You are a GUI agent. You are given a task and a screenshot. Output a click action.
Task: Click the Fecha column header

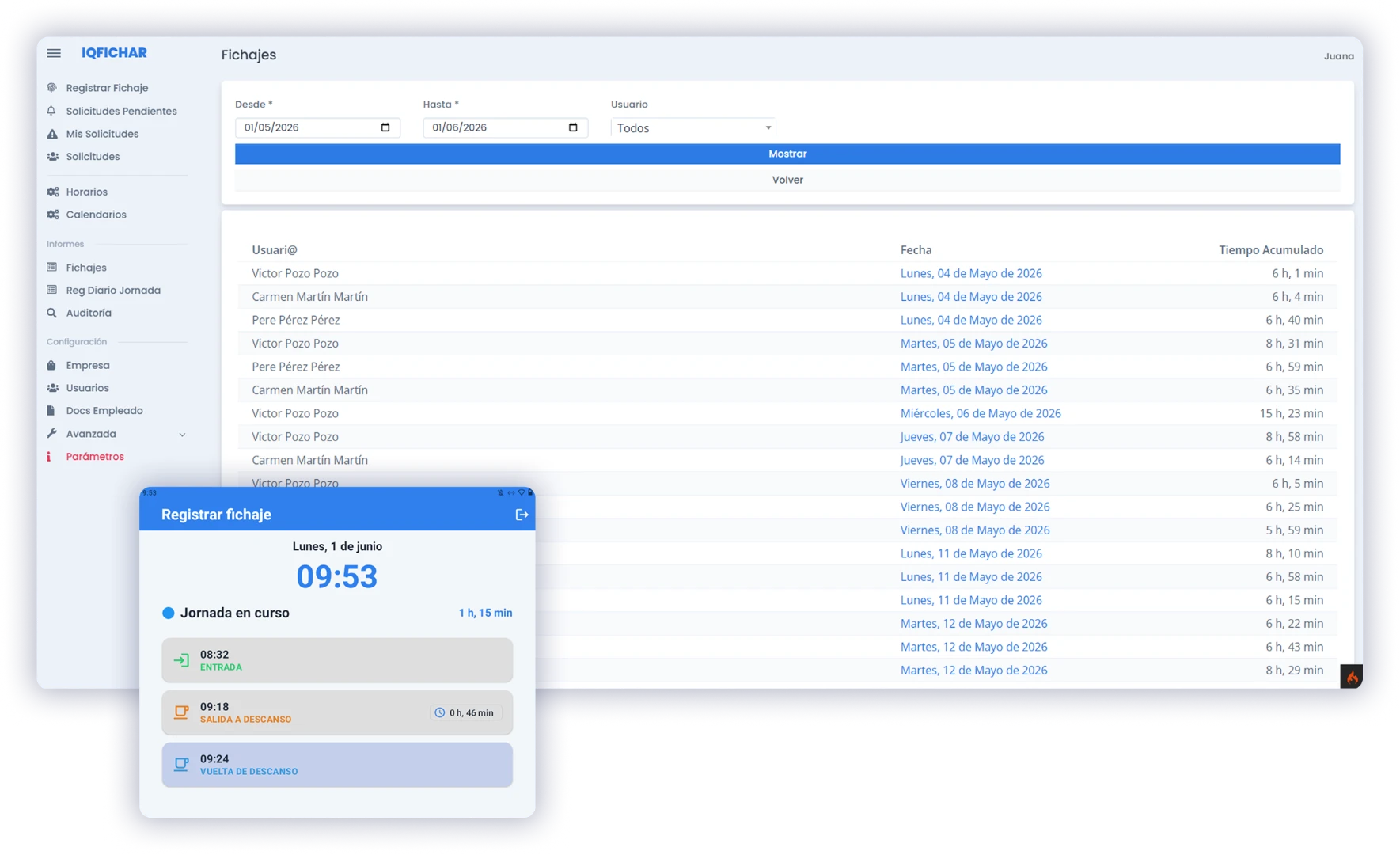click(916, 249)
